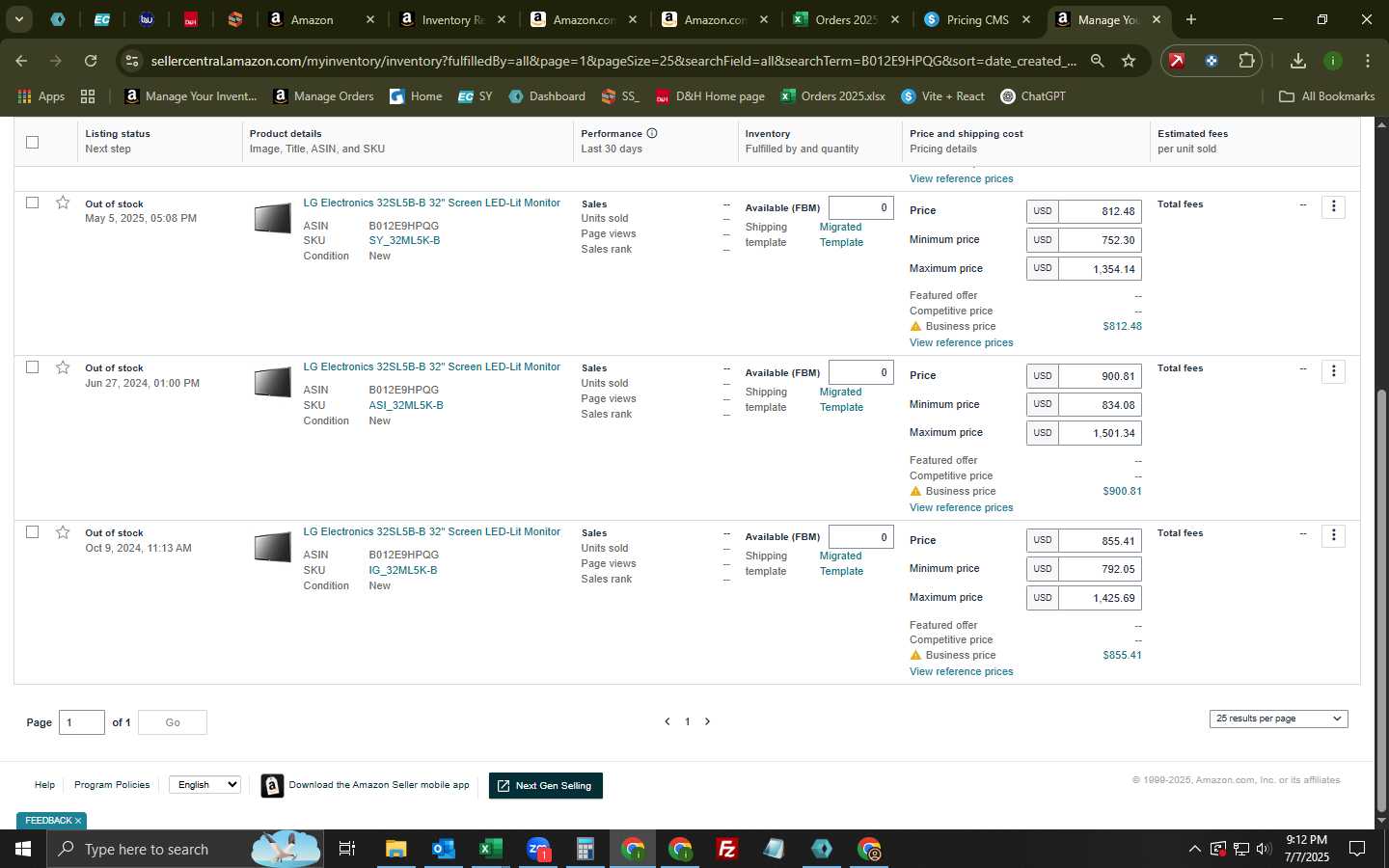This screenshot has width=1389, height=868.
Task: Click Program Policies footer link
Action: [x=112, y=785]
